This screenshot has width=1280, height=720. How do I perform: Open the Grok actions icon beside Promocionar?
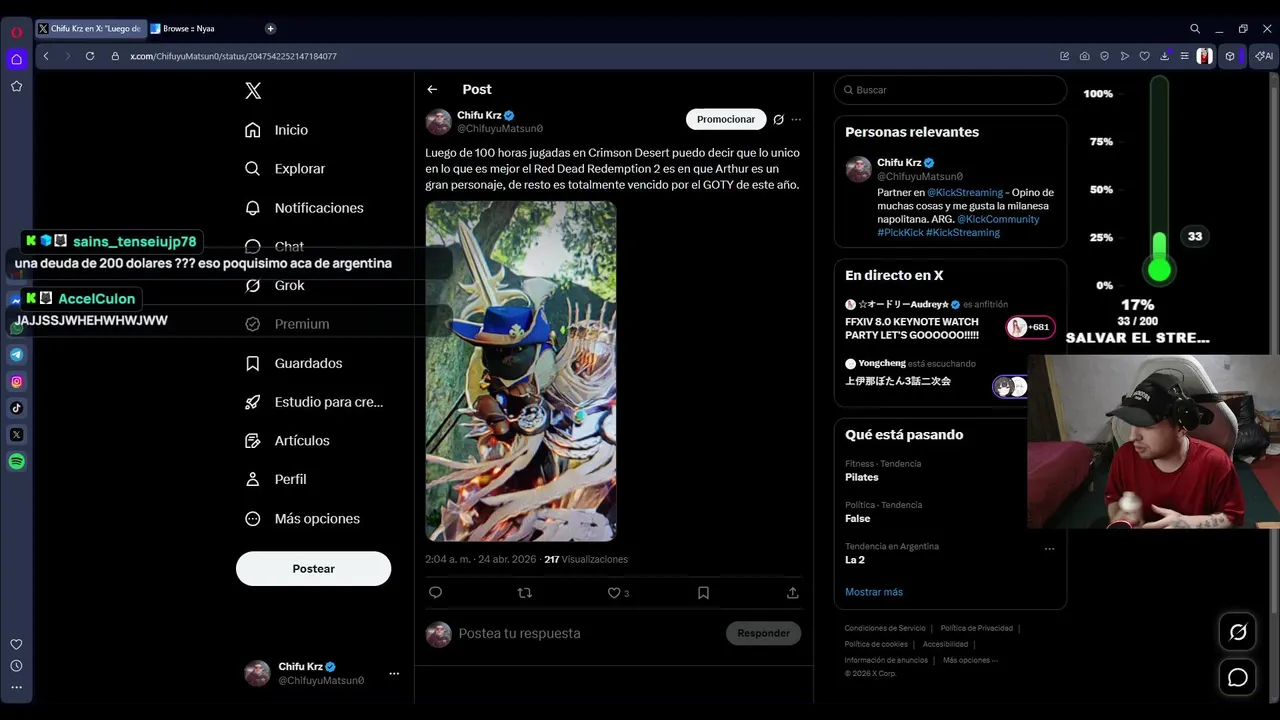click(x=778, y=119)
